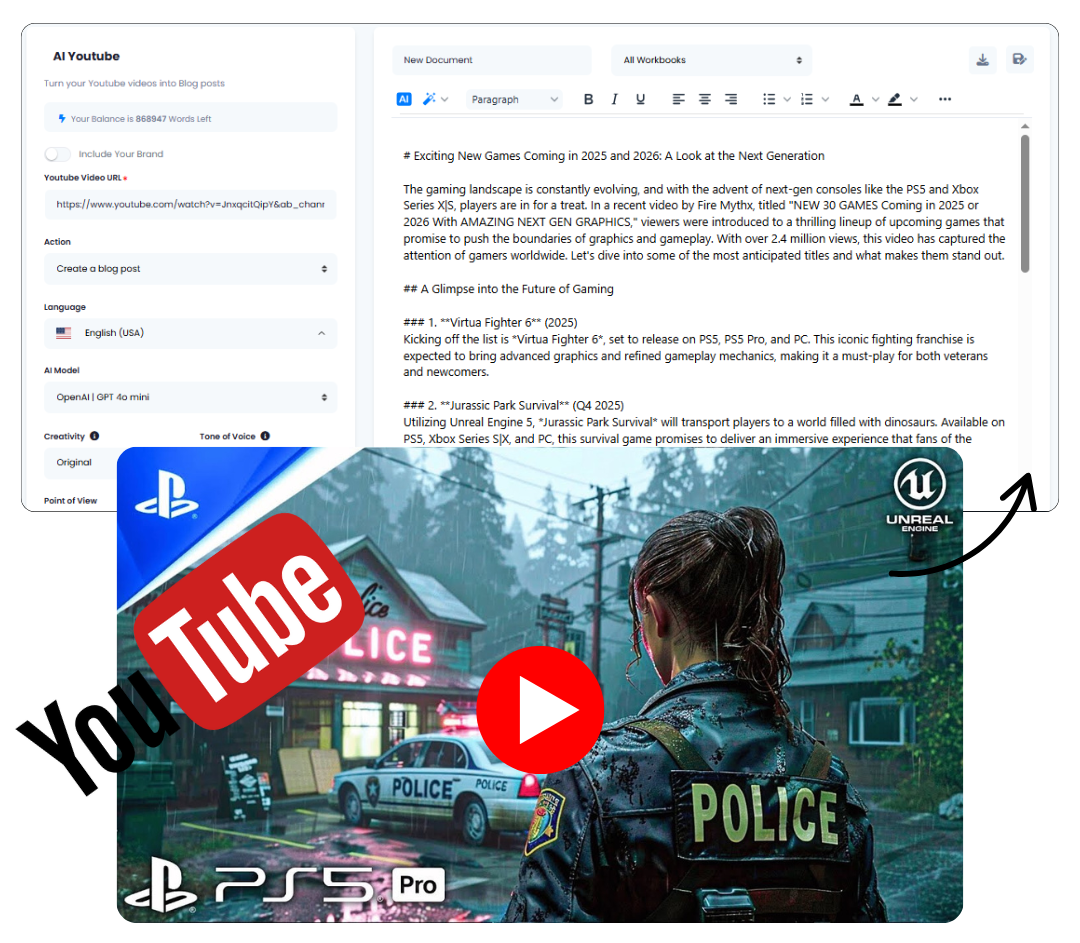Open the Paragraph style dropdown
Viewport: 1080px width, 943px height.
coord(514,99)
